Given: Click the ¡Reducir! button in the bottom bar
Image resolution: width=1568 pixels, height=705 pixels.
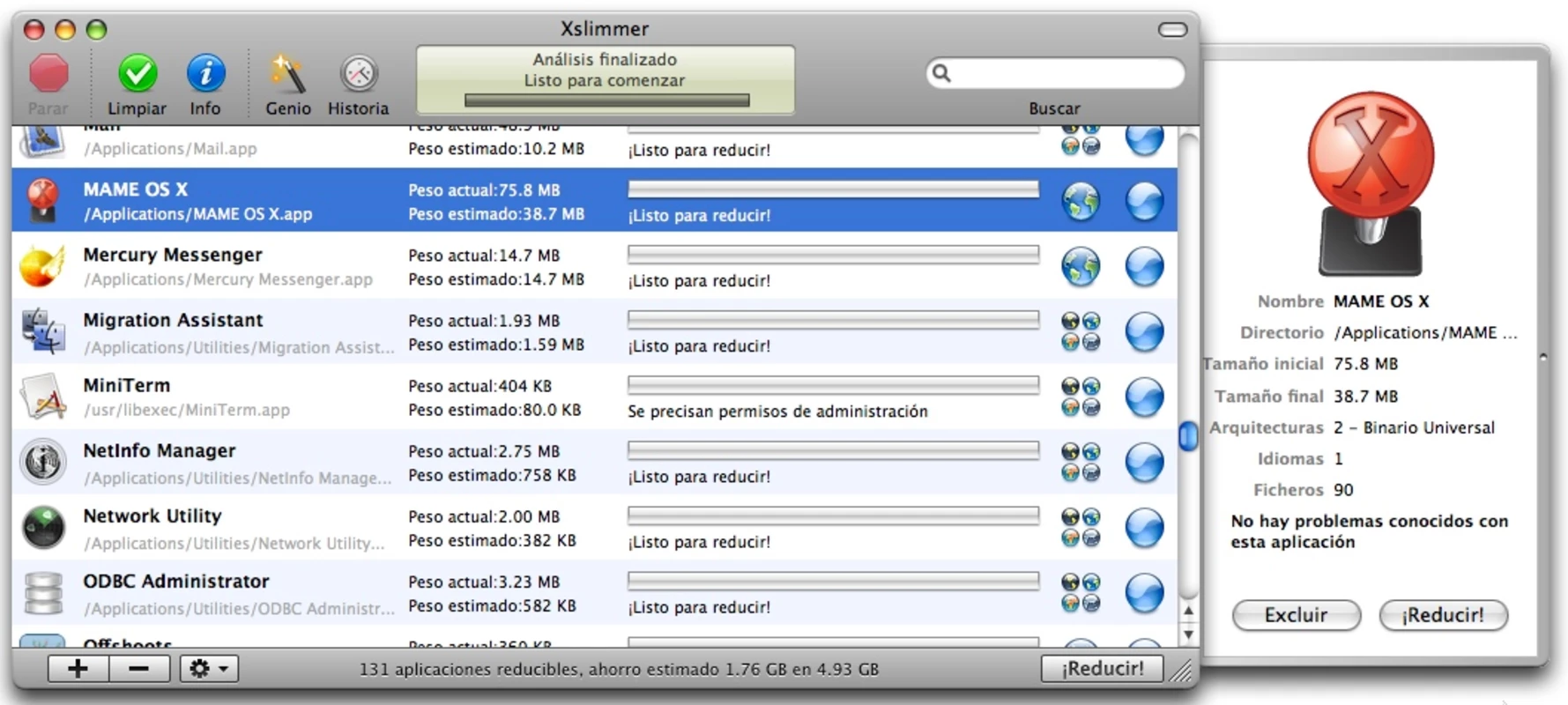Looking at the screenshot, I should pos(1102,669).
